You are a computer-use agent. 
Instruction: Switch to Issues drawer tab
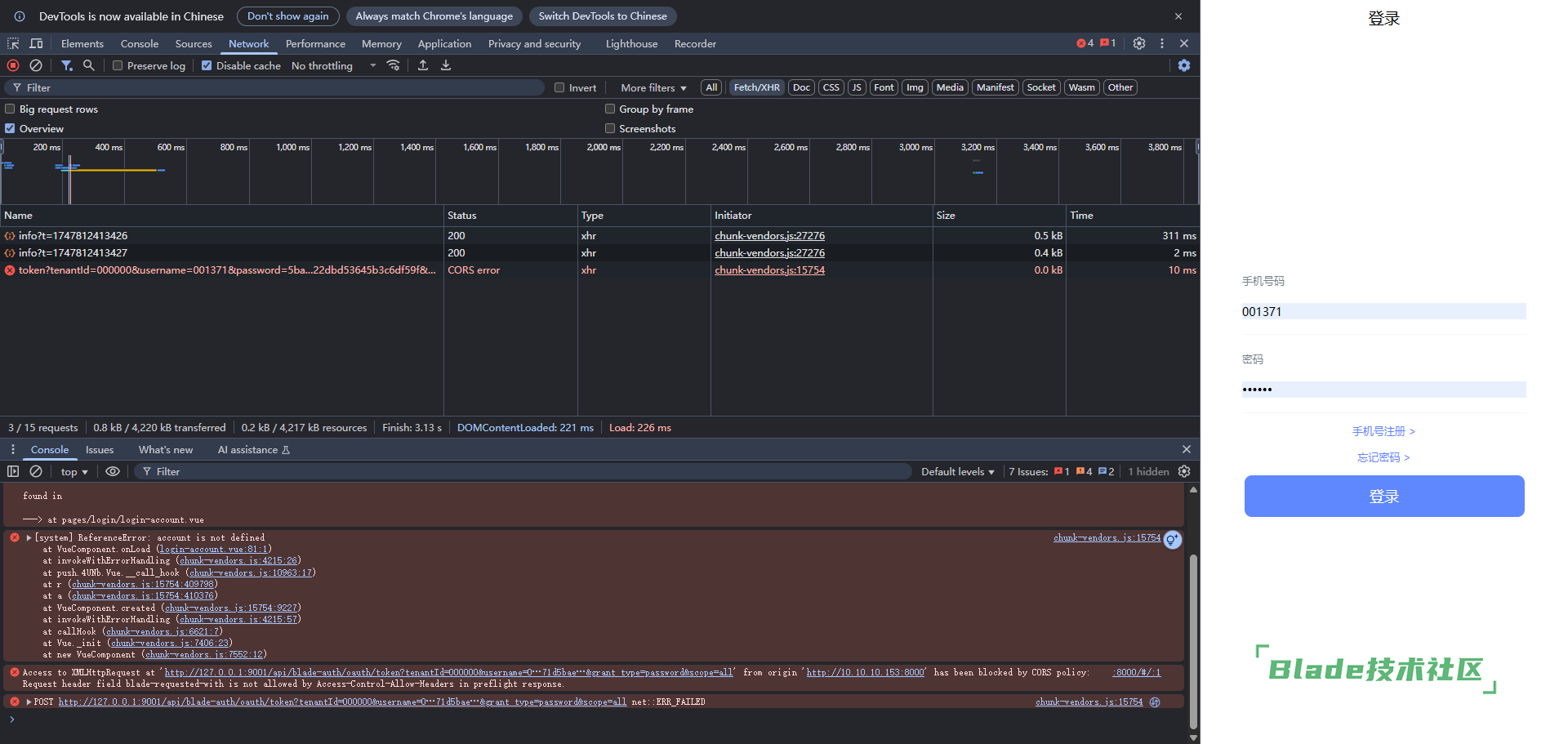click(x=100, y=449)
